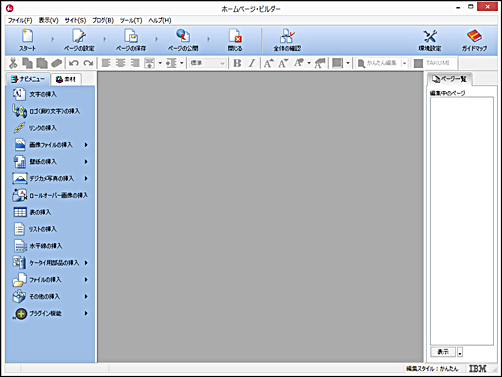Image resolution: width=502 pixels, height=377 pixels.
Task: Open the ブログ(B) menu
Action: pos(103,20)
